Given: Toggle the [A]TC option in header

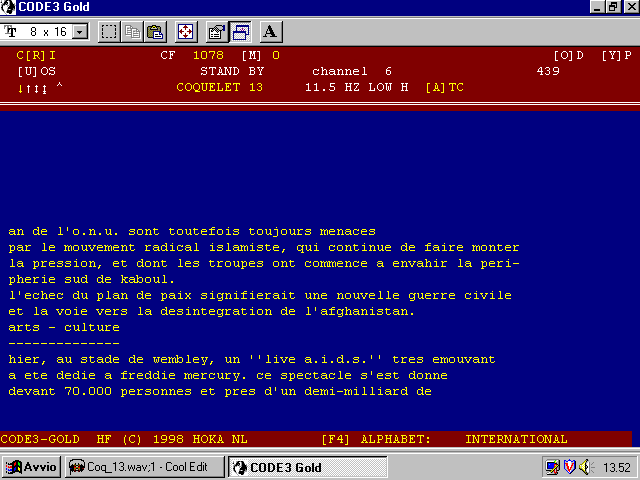Looking at the screenshot, I should [x=444, y=87].
